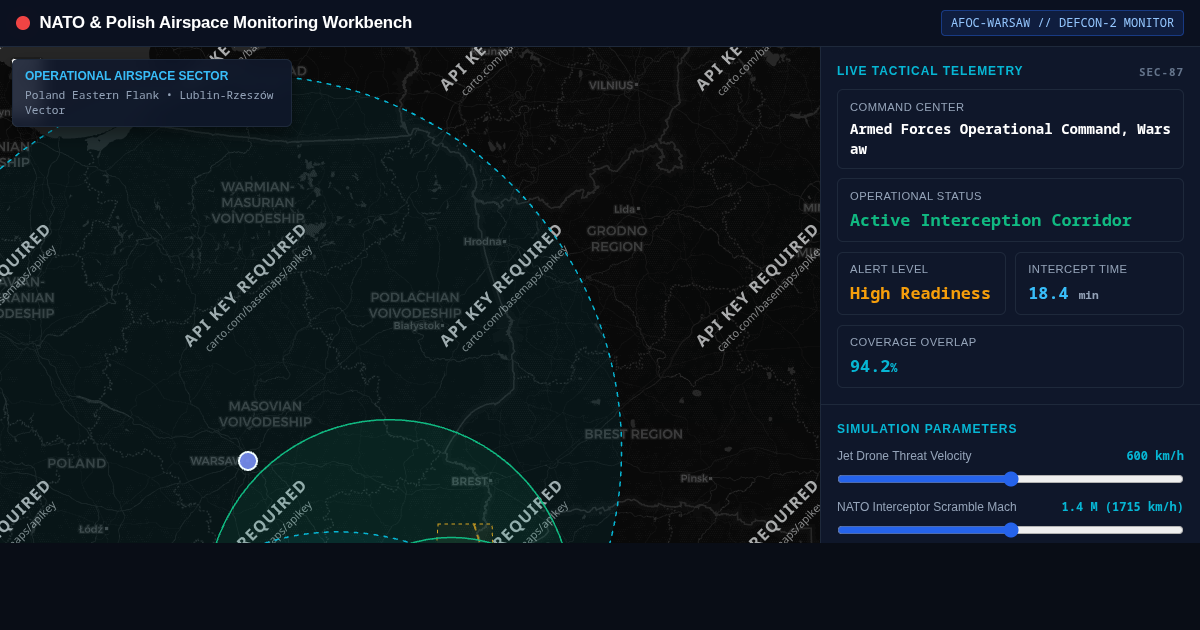This screenshot has height=630, width=1200.
Task: Click the Brest Region map label
Action: point(634,434)
